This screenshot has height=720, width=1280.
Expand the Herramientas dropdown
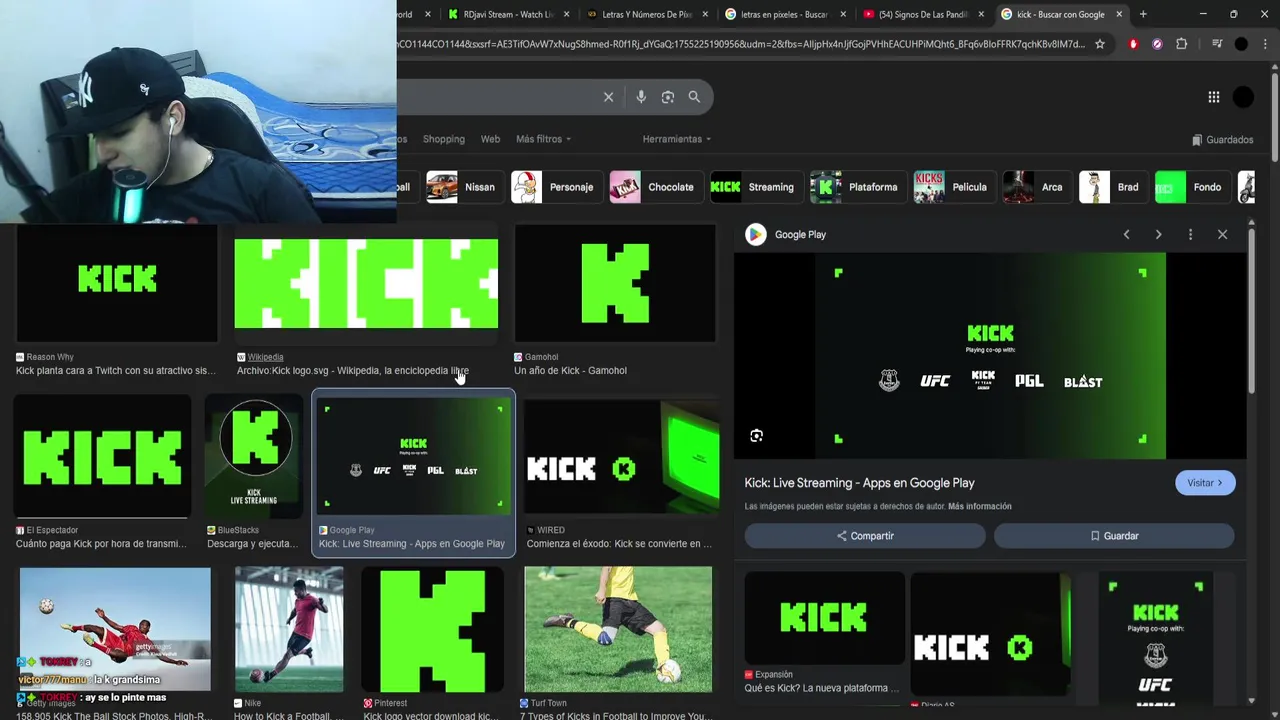click(x=677, y=139)
